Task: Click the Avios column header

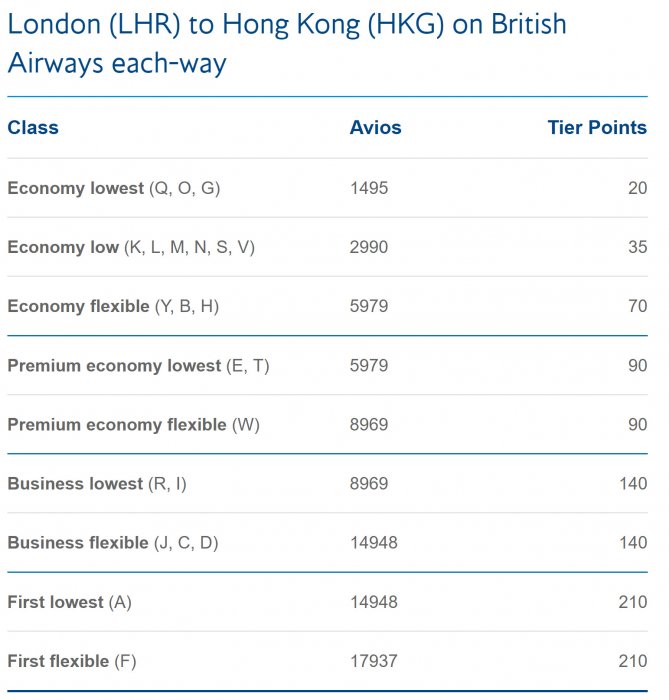Action: click(x=375, y=128)
